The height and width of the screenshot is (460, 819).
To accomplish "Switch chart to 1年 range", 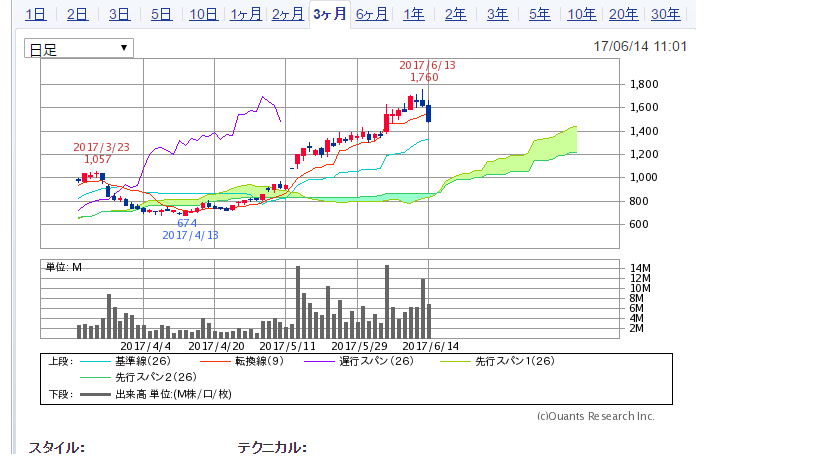I will (414, 15).
